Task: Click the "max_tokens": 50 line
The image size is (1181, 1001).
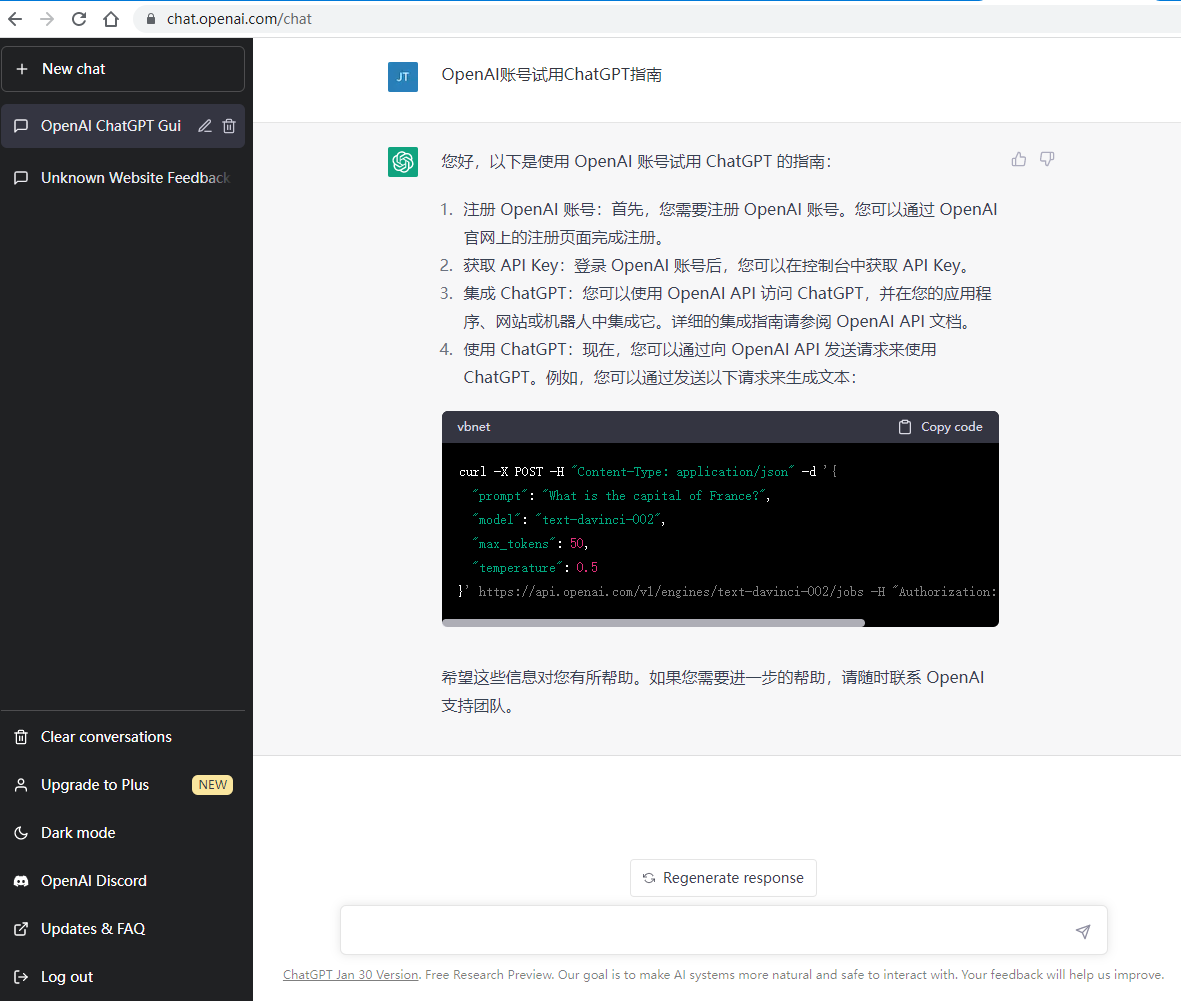Action: point(530,544)
